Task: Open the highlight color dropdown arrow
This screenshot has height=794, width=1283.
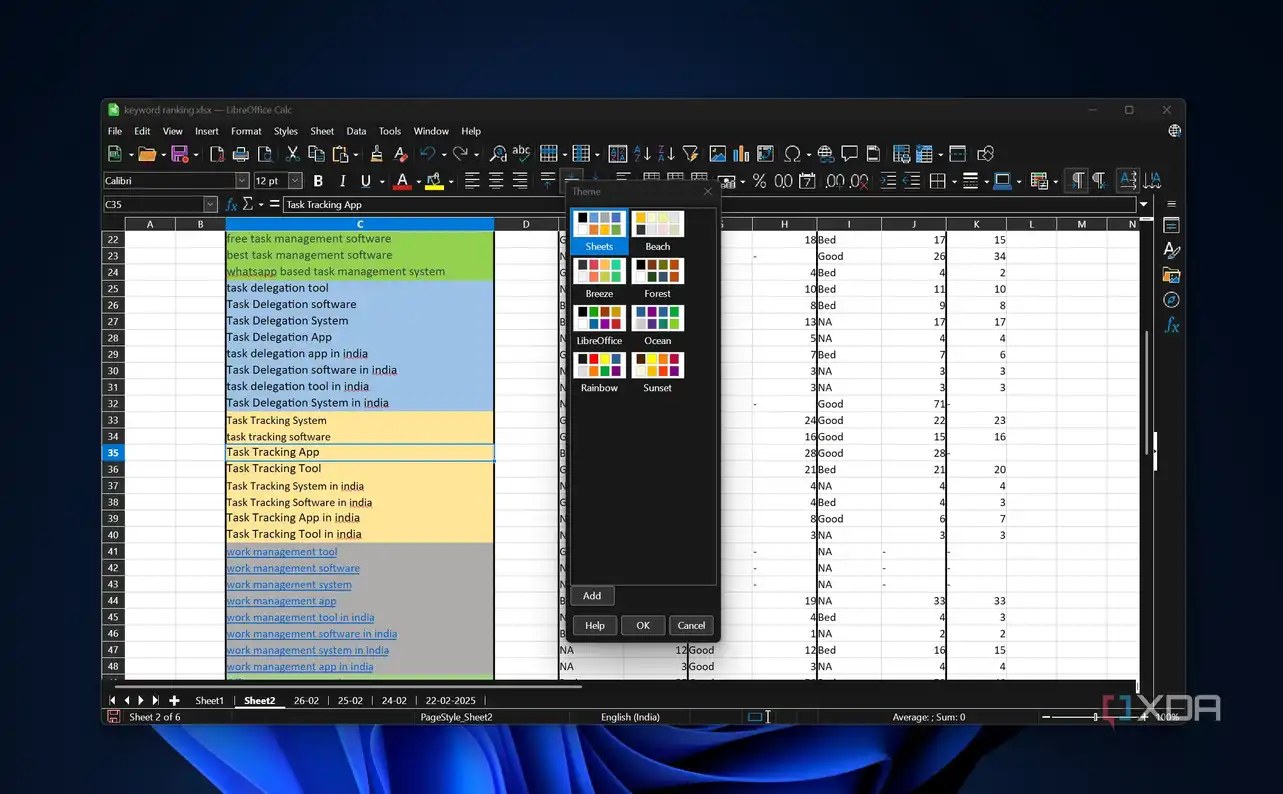Action: pyautogui.click(x=451, y=182)
